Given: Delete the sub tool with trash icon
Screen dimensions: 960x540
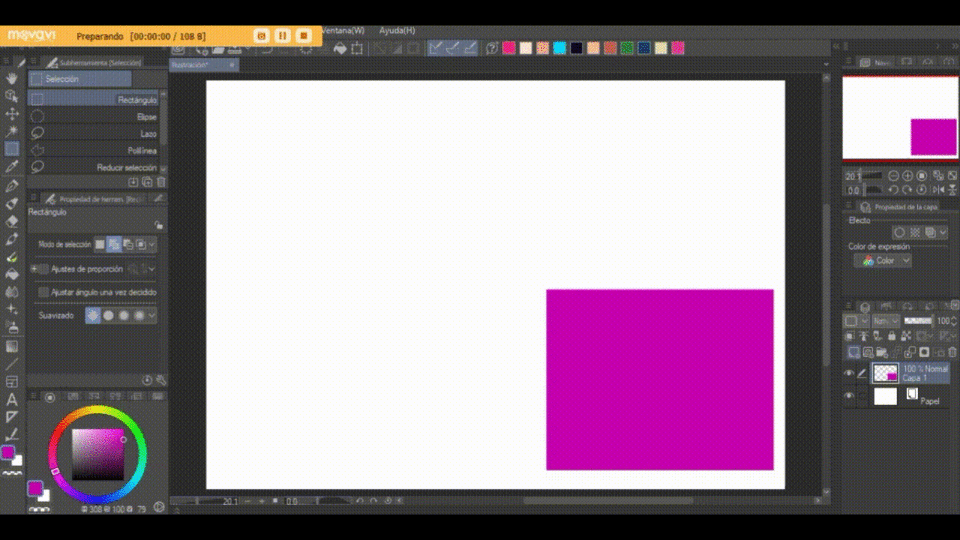Looking at the screenshot, I should 161,182.
